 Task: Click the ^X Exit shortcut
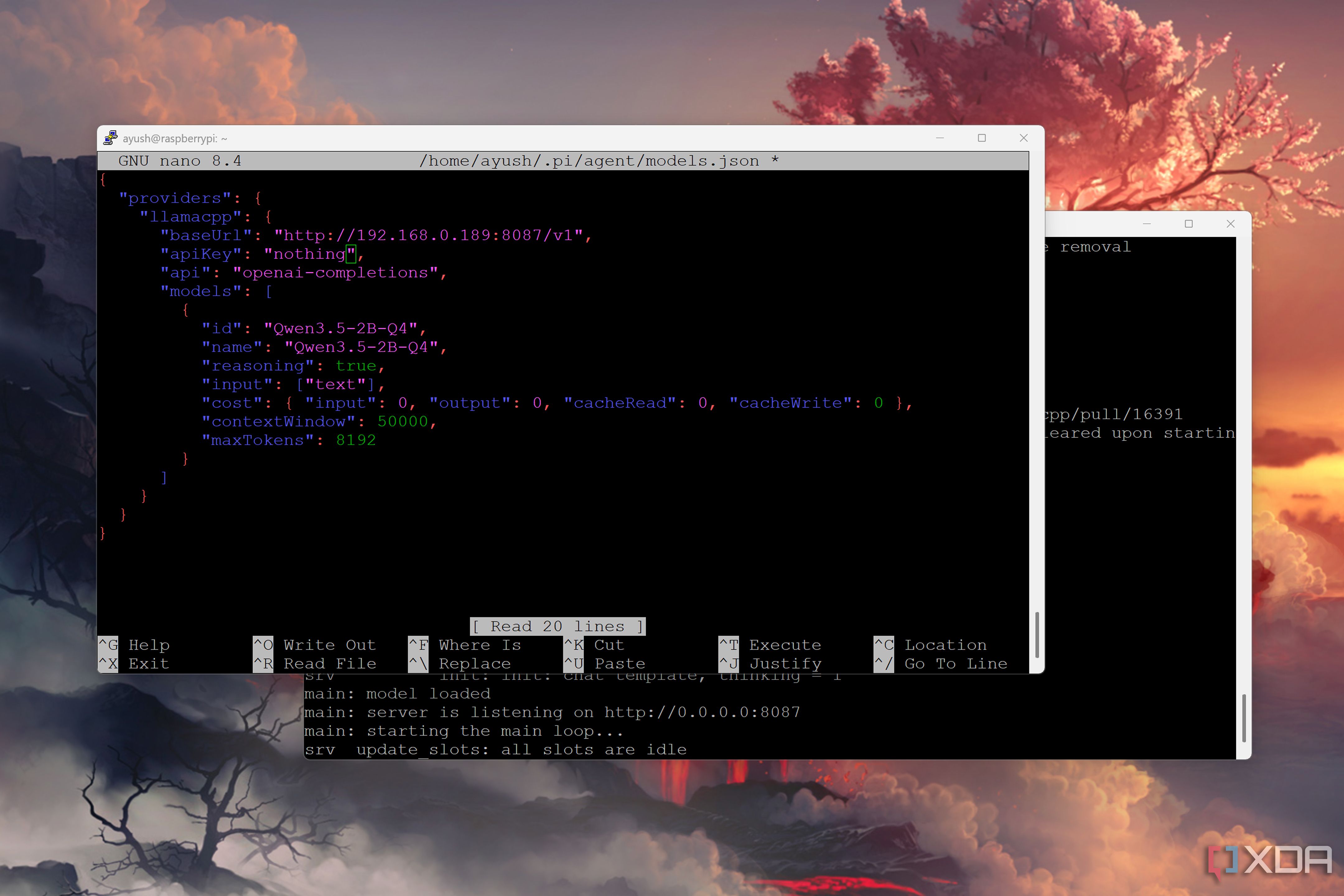pyautogui.click(x=134, y=664)
